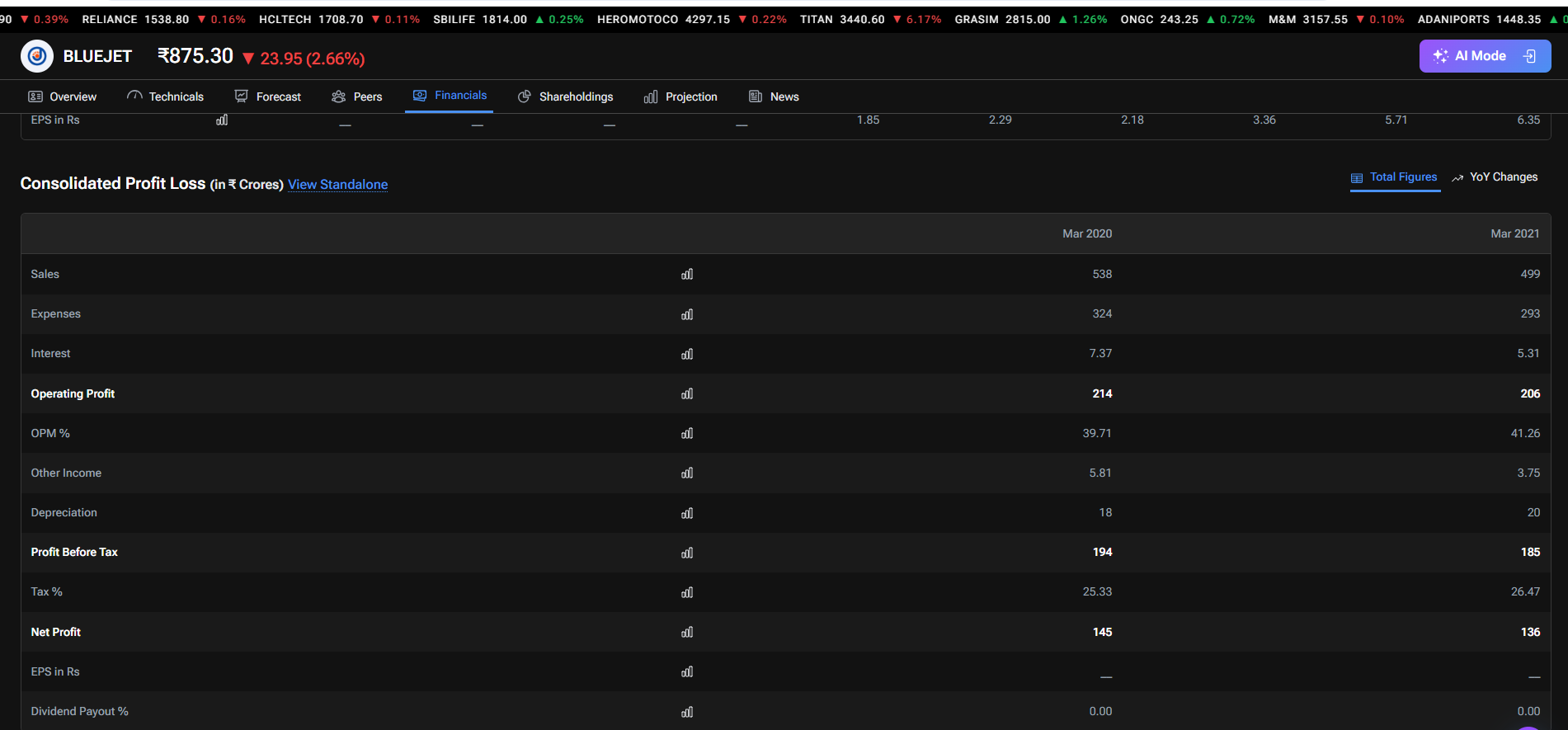Click SBILIFE ticker in the top strip
Image resolution: width=1568 pixels, height=730 pixels.
click(x=508, y=19)
